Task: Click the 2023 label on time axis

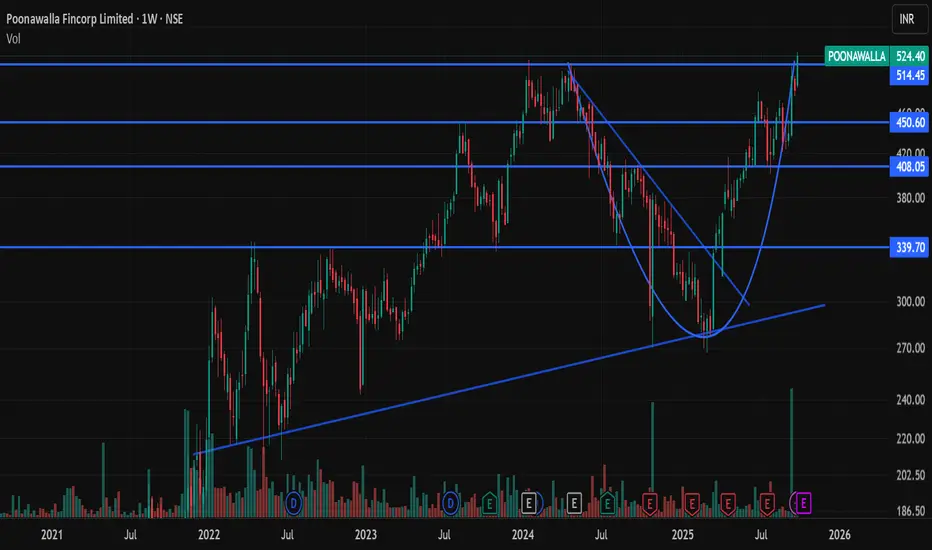Action: point(366,535)
